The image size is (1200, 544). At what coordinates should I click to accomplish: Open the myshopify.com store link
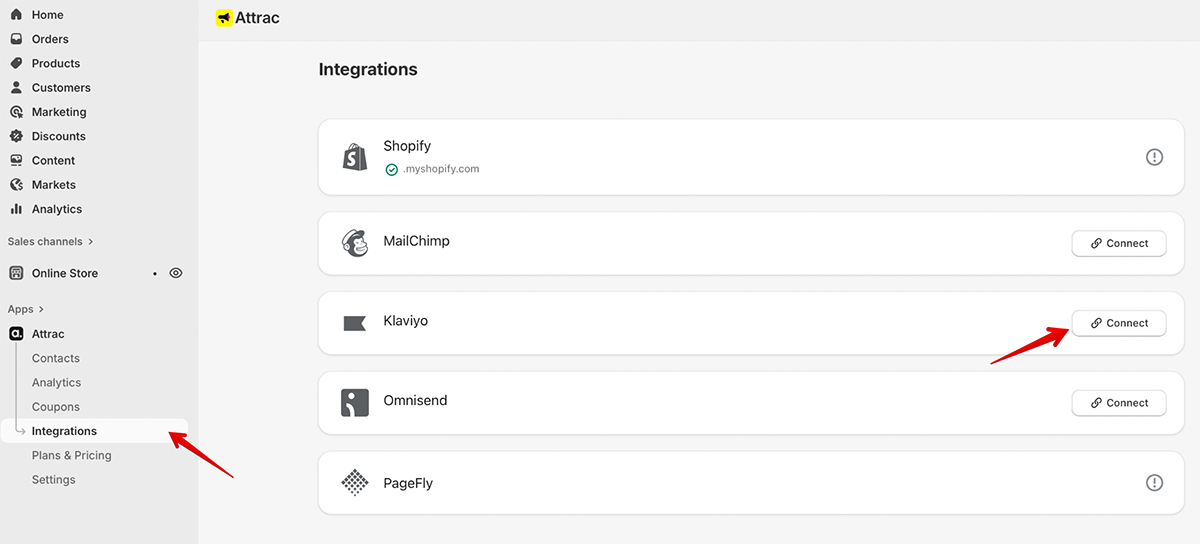click(441, 169)
